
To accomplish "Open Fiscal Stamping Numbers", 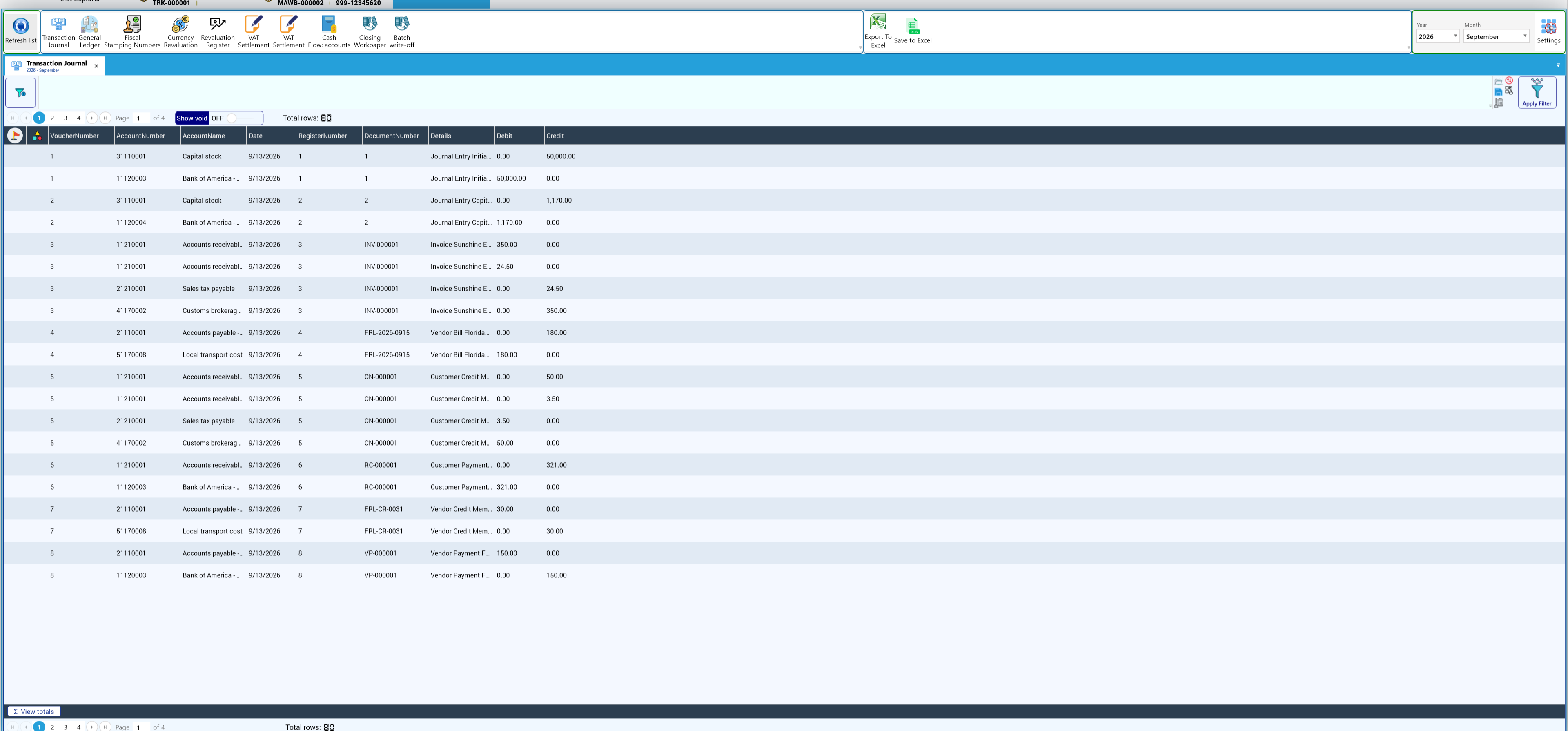I will coord(132,32).
